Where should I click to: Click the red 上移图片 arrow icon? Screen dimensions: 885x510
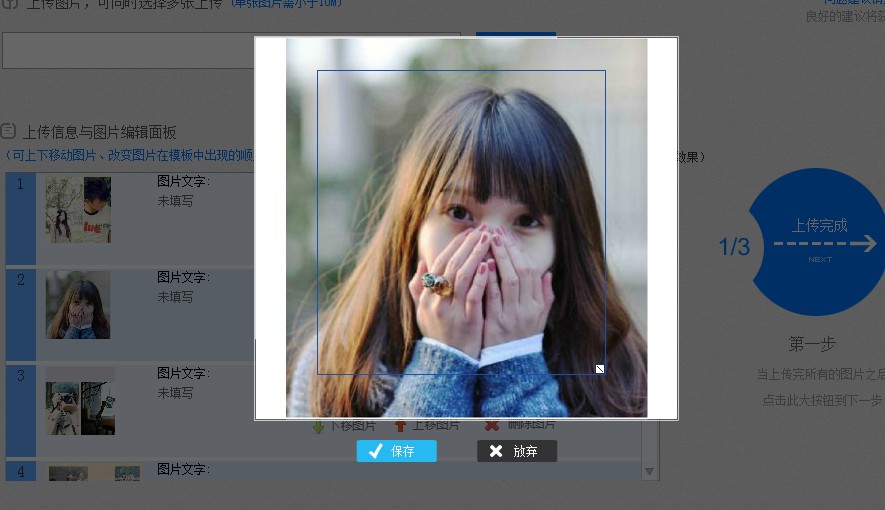coord(400,425)
